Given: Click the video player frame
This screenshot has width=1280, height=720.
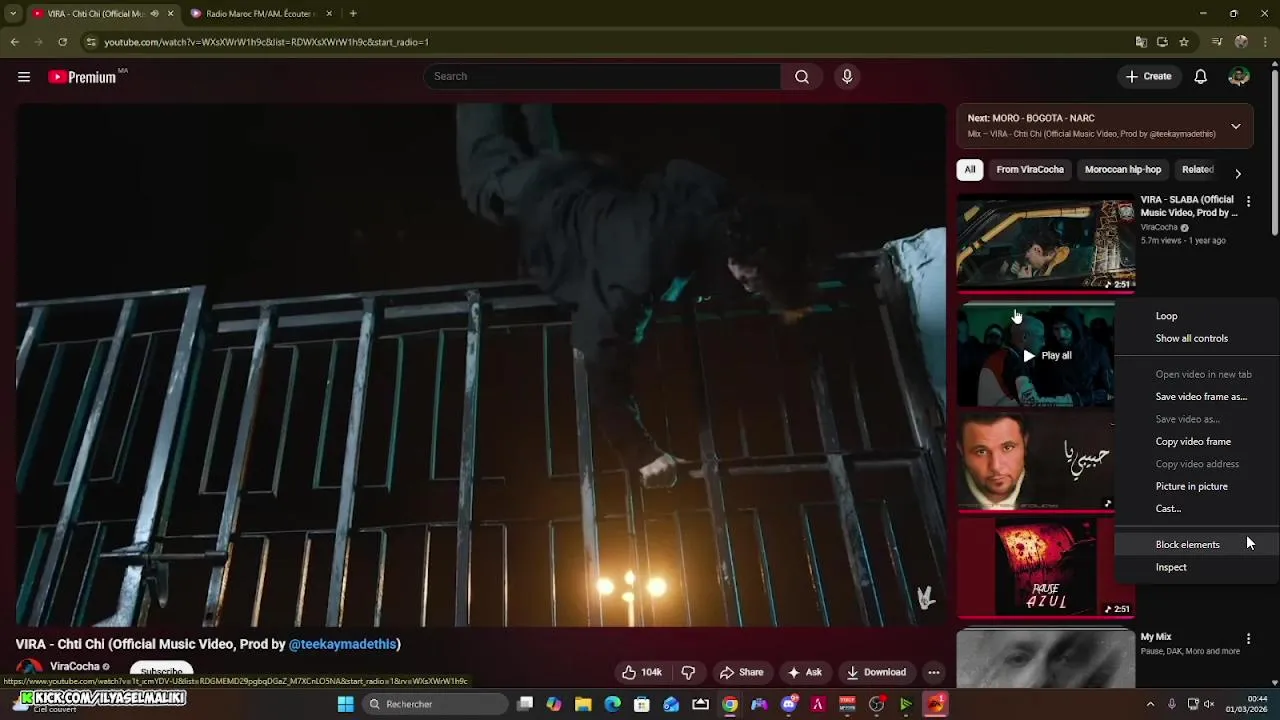Looking at the screenshot, I should tap(480, 365).
